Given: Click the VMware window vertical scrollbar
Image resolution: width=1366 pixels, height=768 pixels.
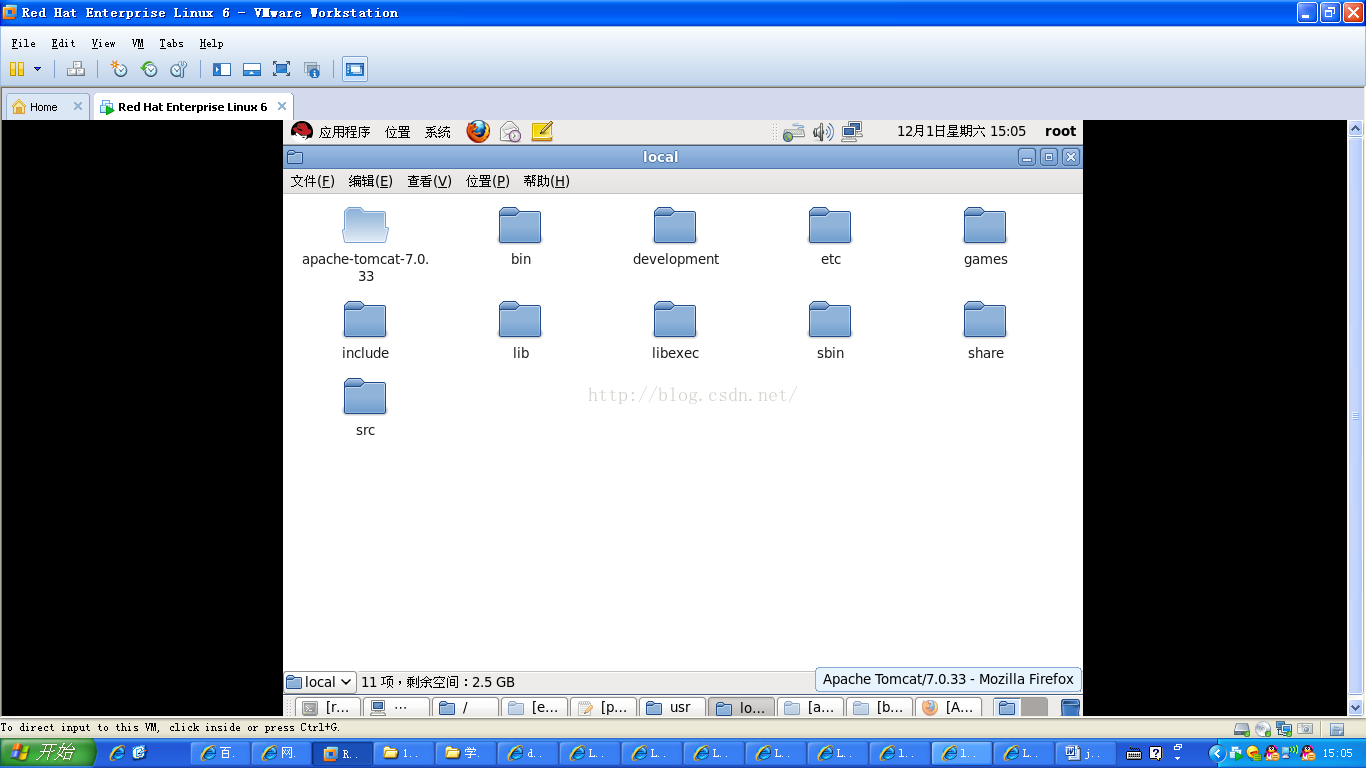Looking at the screenshot, I should pyautogui.click(x=1356, y=415).
